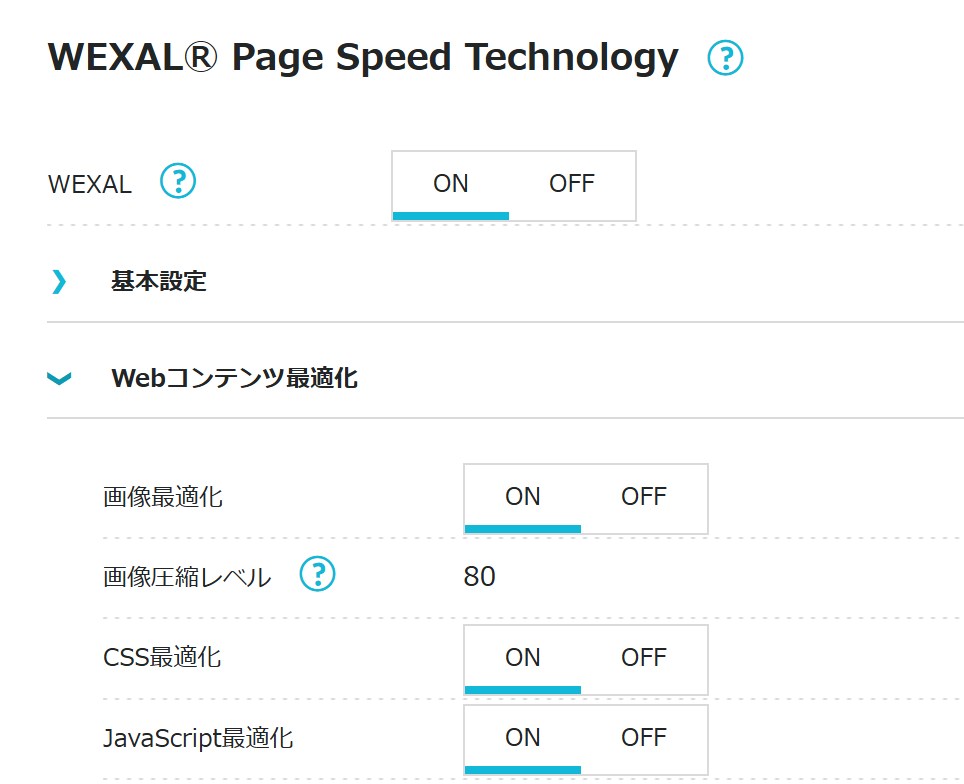This screenshot has height=784, width=964.
Task: Set CSS最適化 to OFF
Action: click(643, 658)
